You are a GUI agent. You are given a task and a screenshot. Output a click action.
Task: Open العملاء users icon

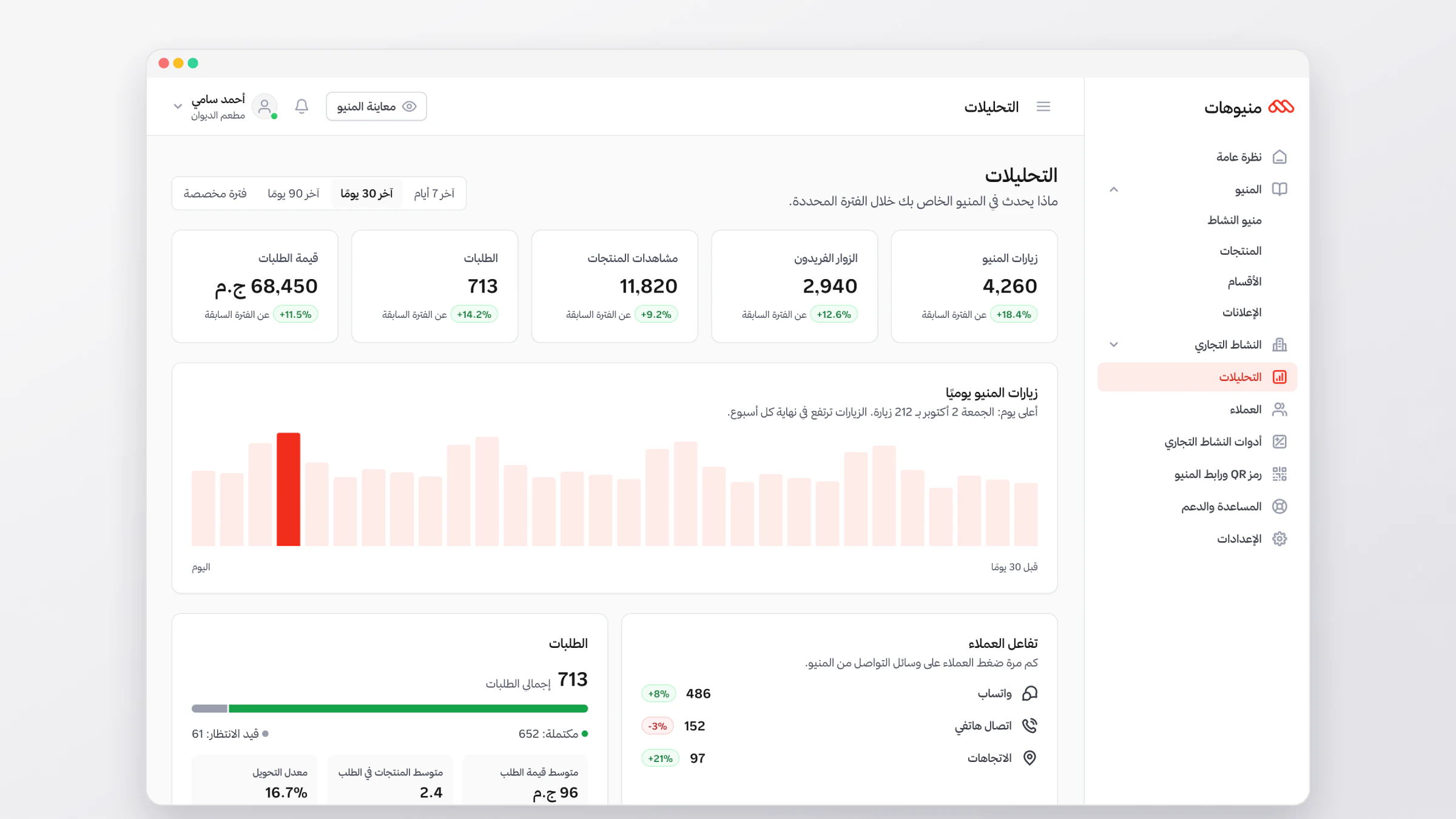click(x=1279, y=409)
